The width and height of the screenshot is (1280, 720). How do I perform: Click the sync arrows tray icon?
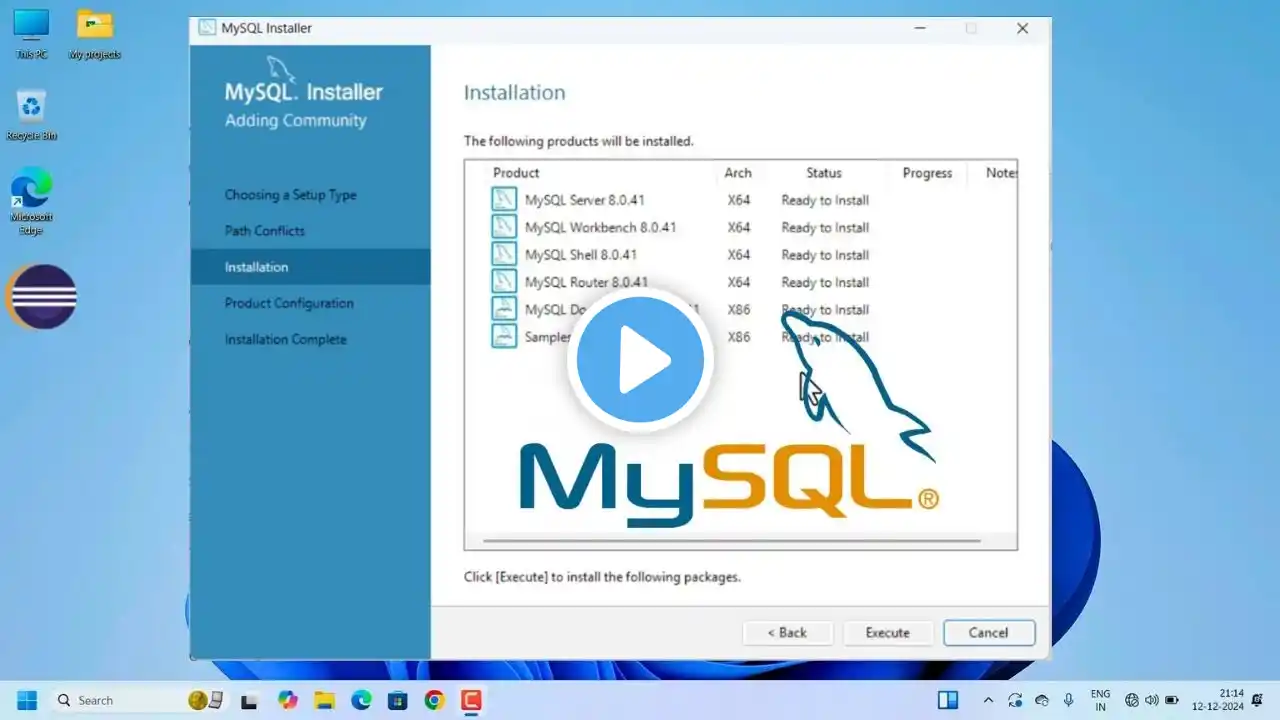tap(1015, 700)
